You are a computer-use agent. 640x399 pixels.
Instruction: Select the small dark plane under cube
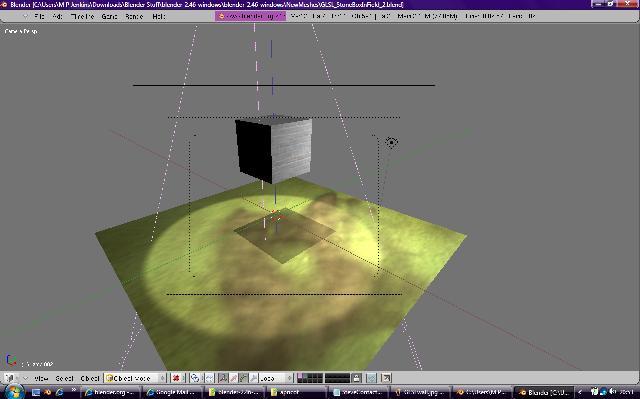click(x=284, y=235)
